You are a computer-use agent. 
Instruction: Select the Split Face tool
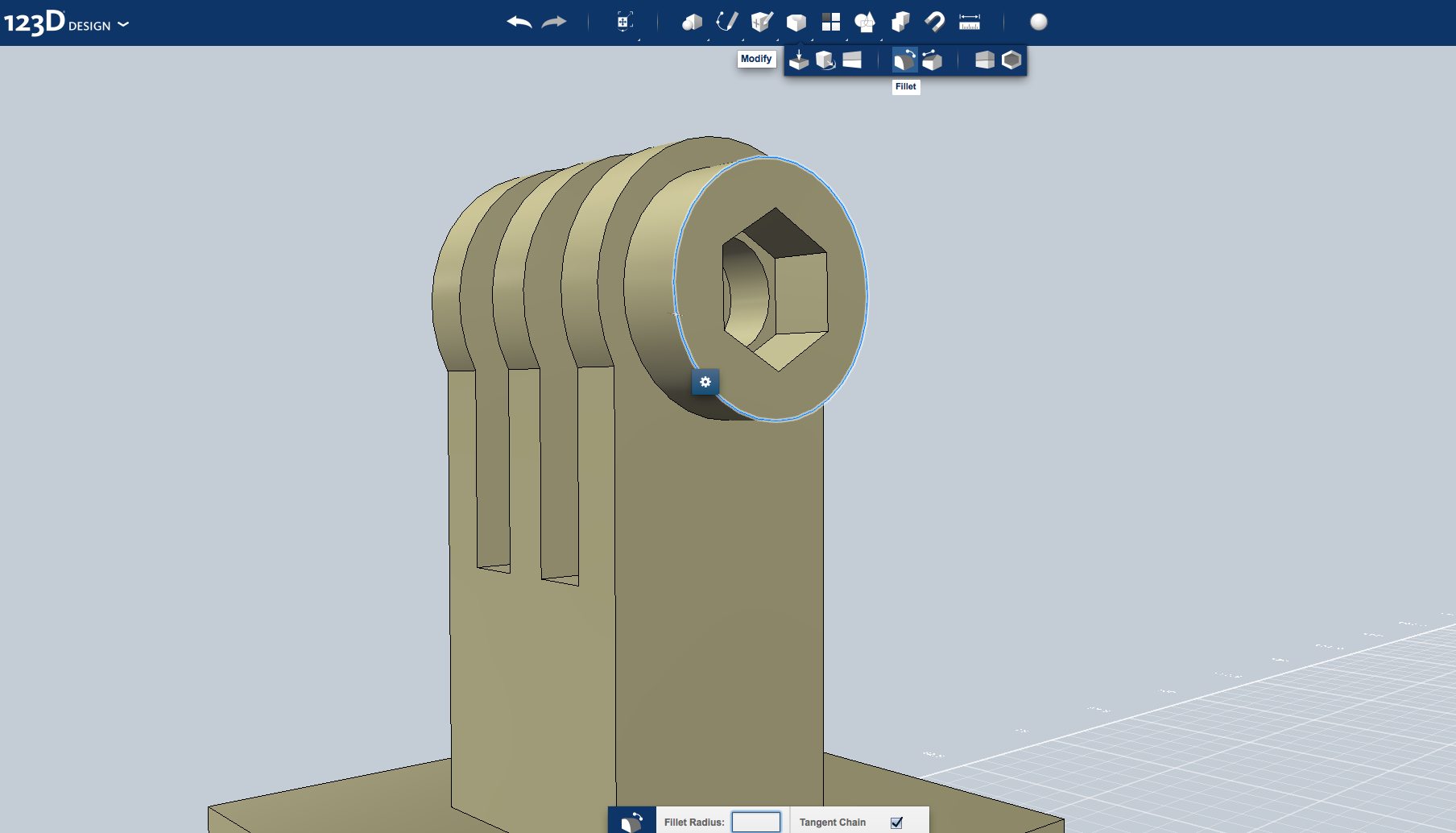(852, 60)
